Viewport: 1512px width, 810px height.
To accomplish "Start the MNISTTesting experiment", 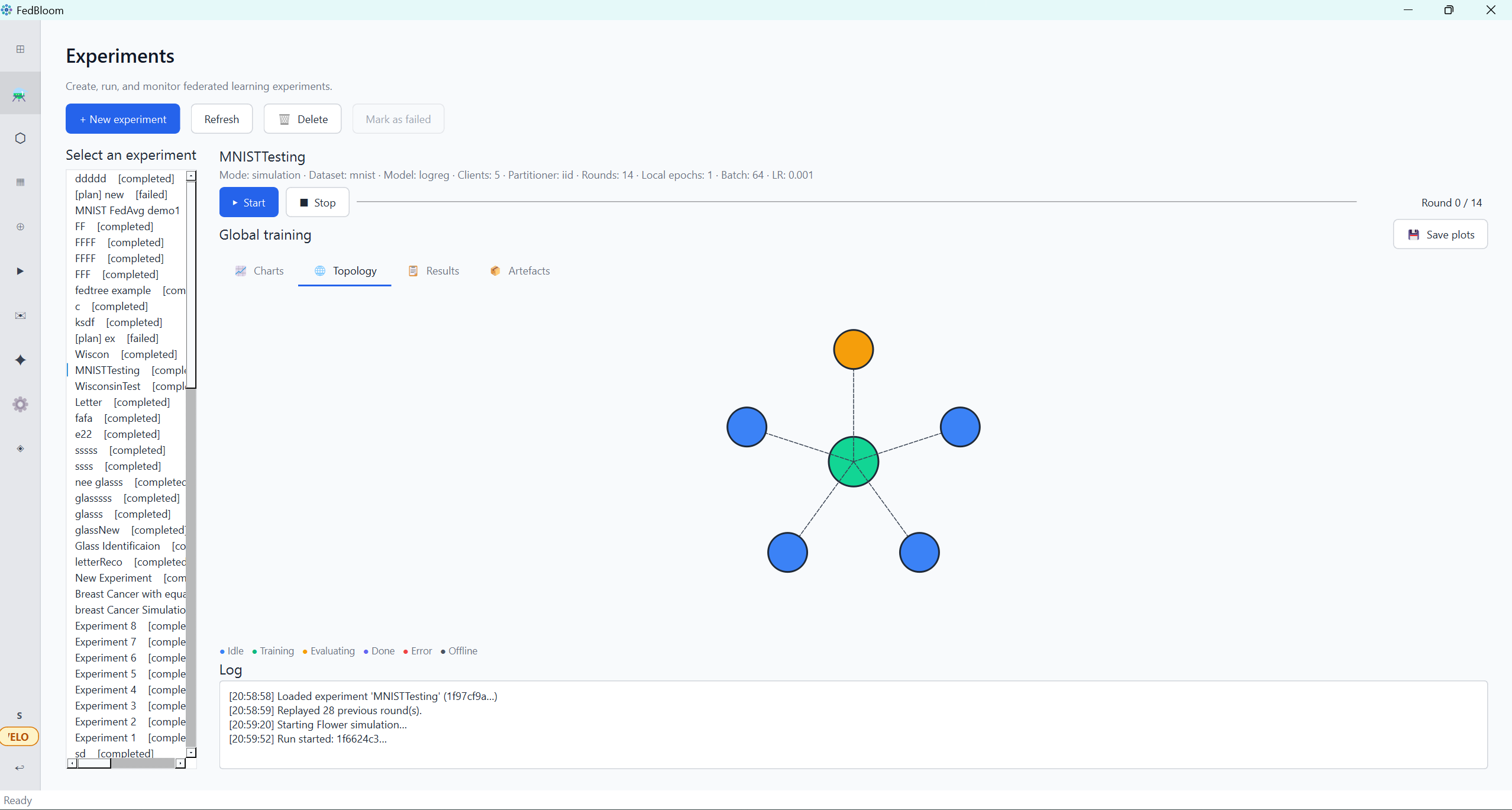I will (x=248, y=202).
